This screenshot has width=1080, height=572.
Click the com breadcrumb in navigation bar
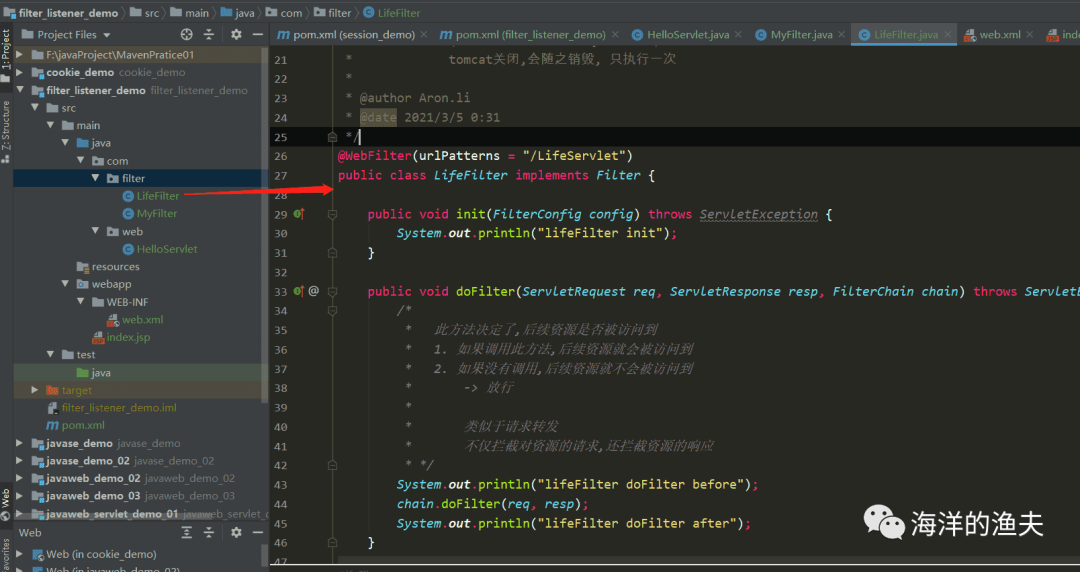[x=284, y=12]
